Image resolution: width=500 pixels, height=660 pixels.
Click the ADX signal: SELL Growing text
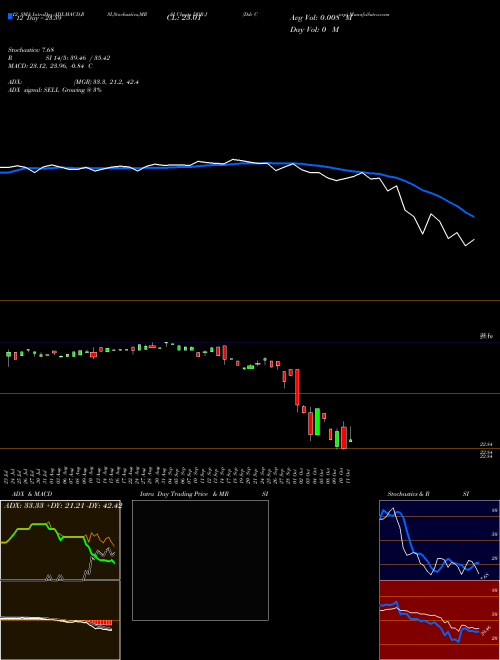55,90
